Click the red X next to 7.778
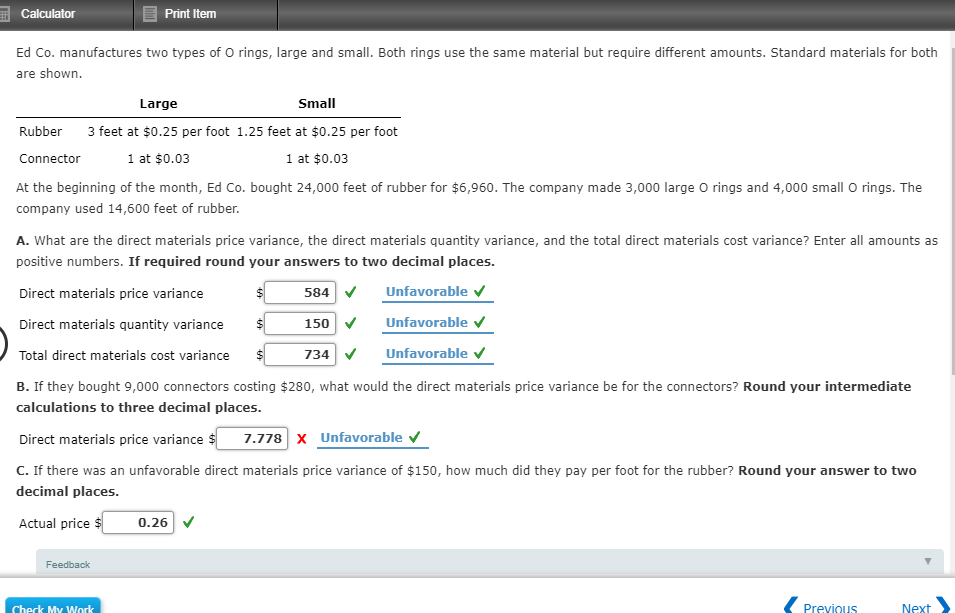This screenshot has height=613, width=955. (304, 438)
